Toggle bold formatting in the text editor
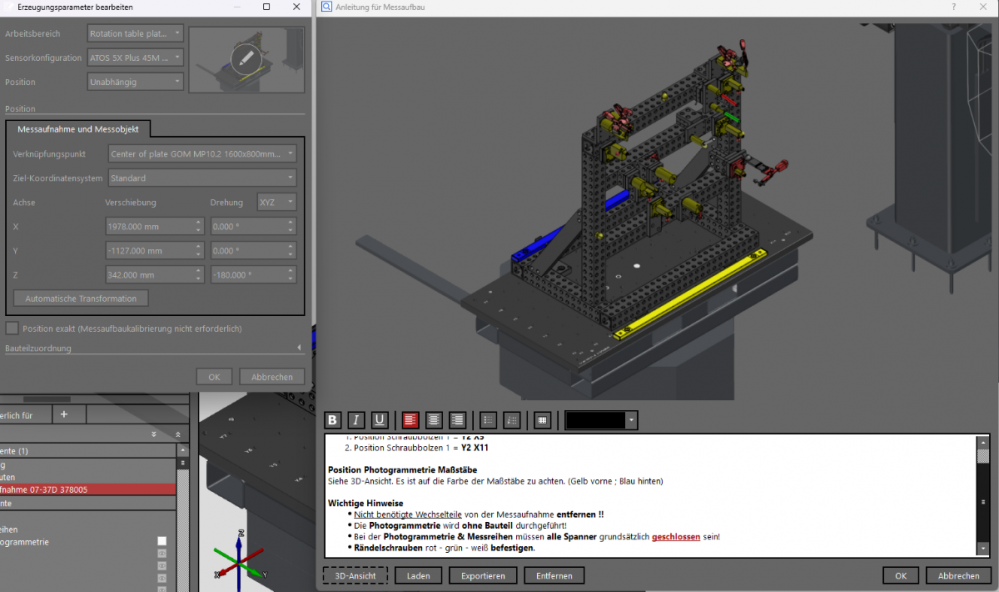Viewport: 999px width, 592px height. (333, 420)
